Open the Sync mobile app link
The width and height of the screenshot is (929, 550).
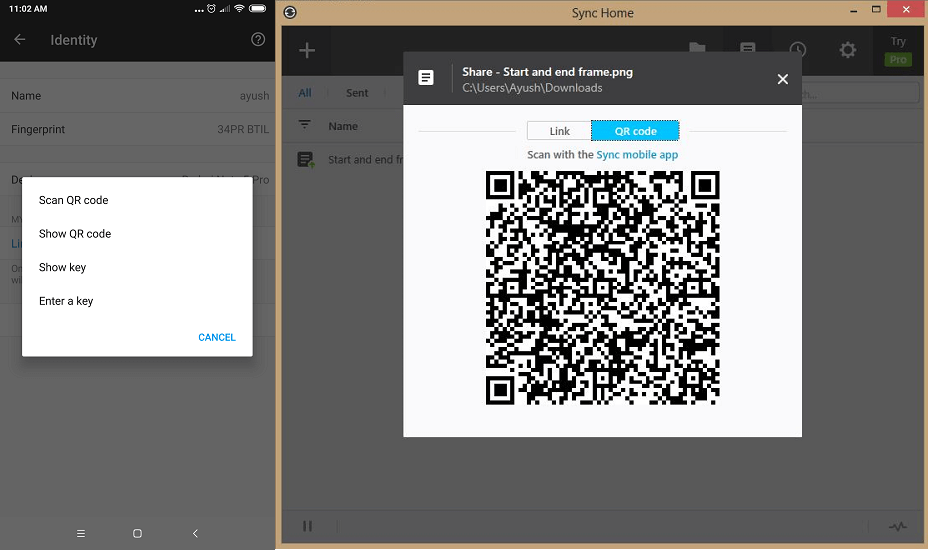point(637,155)
